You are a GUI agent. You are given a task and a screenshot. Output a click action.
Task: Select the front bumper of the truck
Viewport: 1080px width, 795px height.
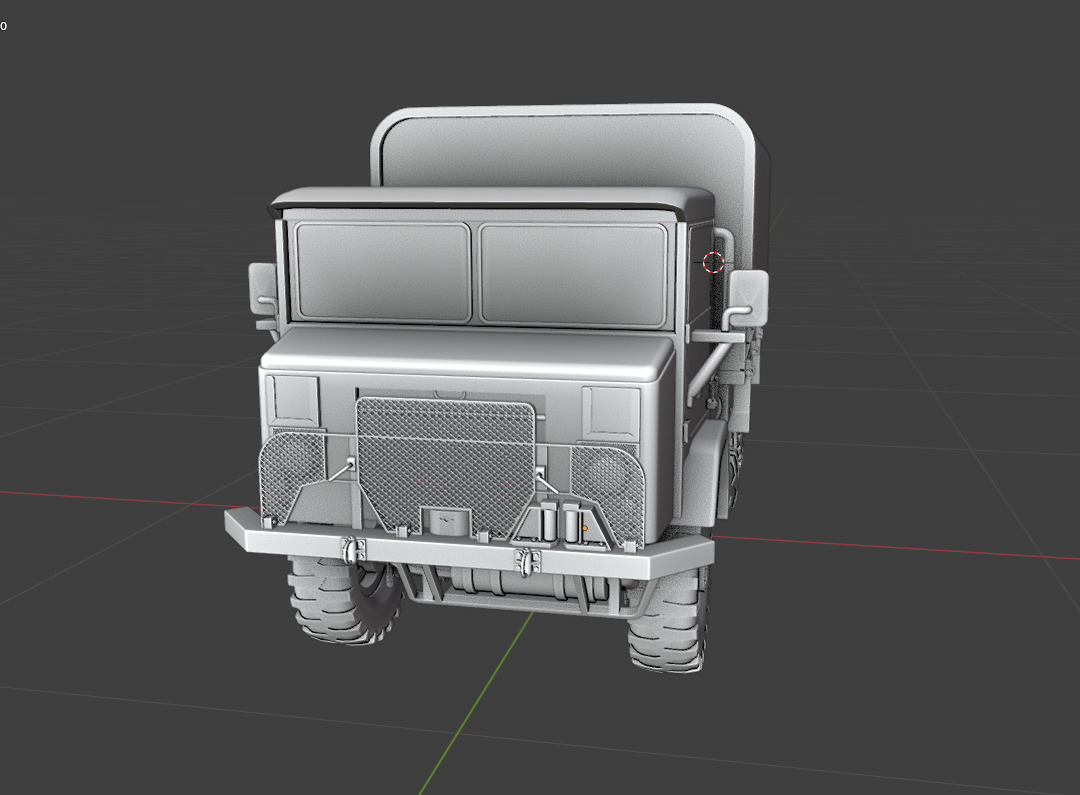(x=469, y=551)
